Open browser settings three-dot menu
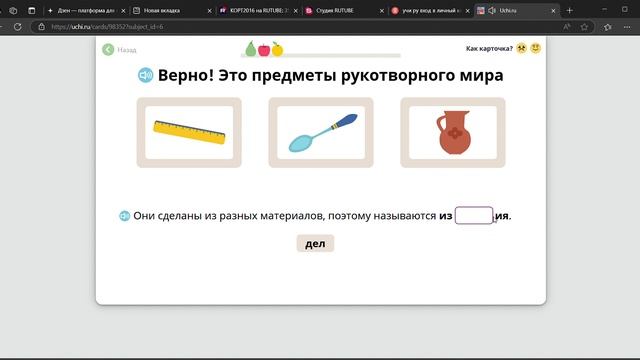Viewport: 640px width, 360px height. [x=627, y=27]
